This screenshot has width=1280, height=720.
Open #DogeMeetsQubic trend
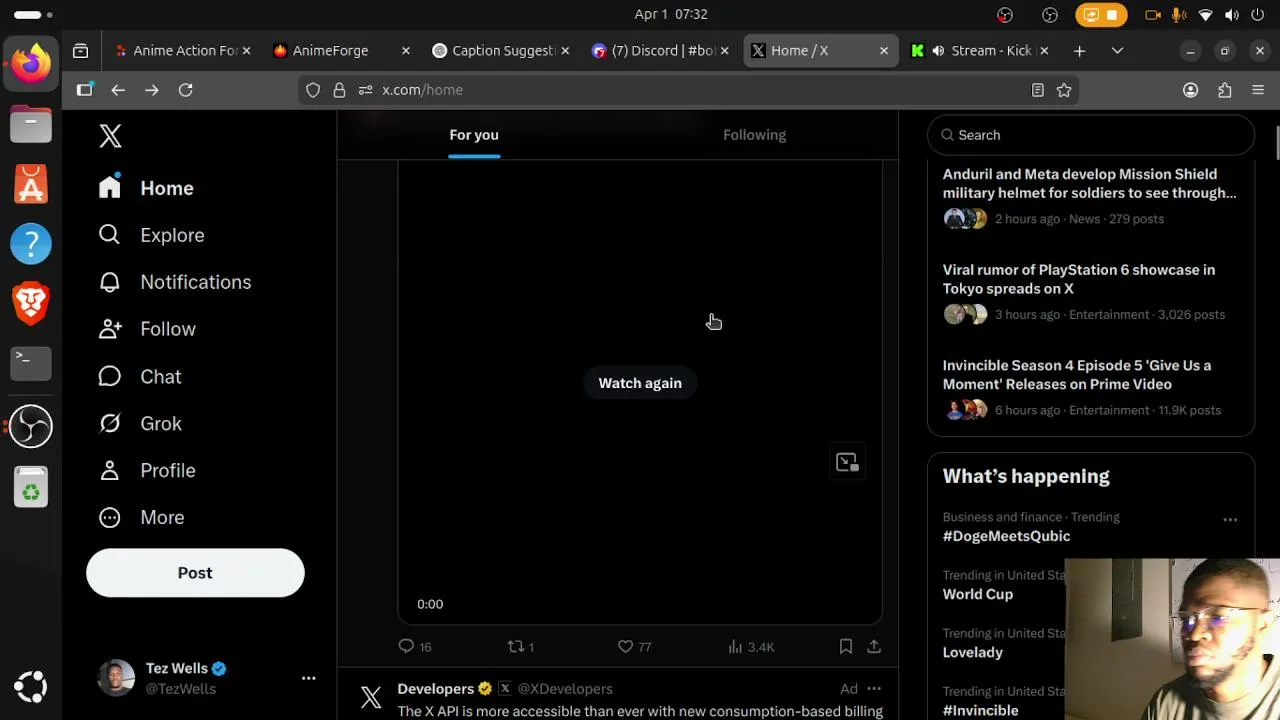click(1006, 536)
